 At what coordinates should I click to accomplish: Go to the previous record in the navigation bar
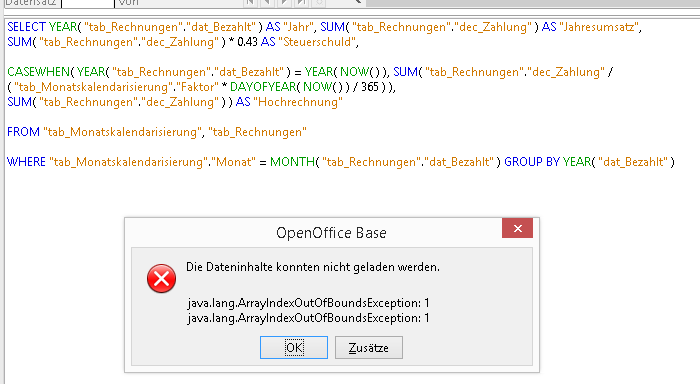coord(267,2)
